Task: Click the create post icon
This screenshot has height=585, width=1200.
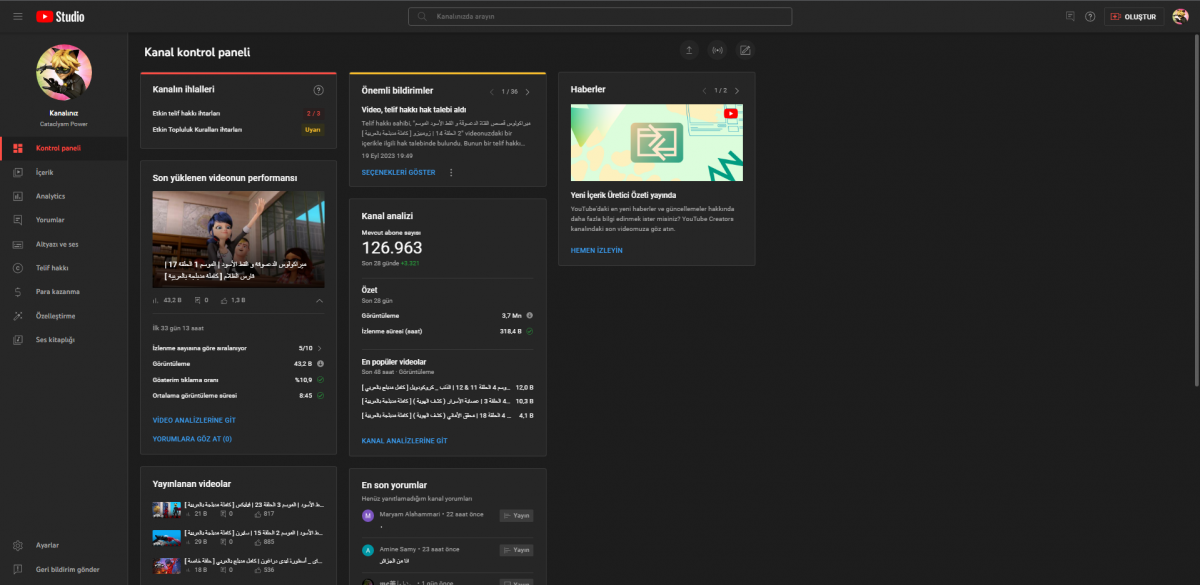Action: [x=745, y=50]
